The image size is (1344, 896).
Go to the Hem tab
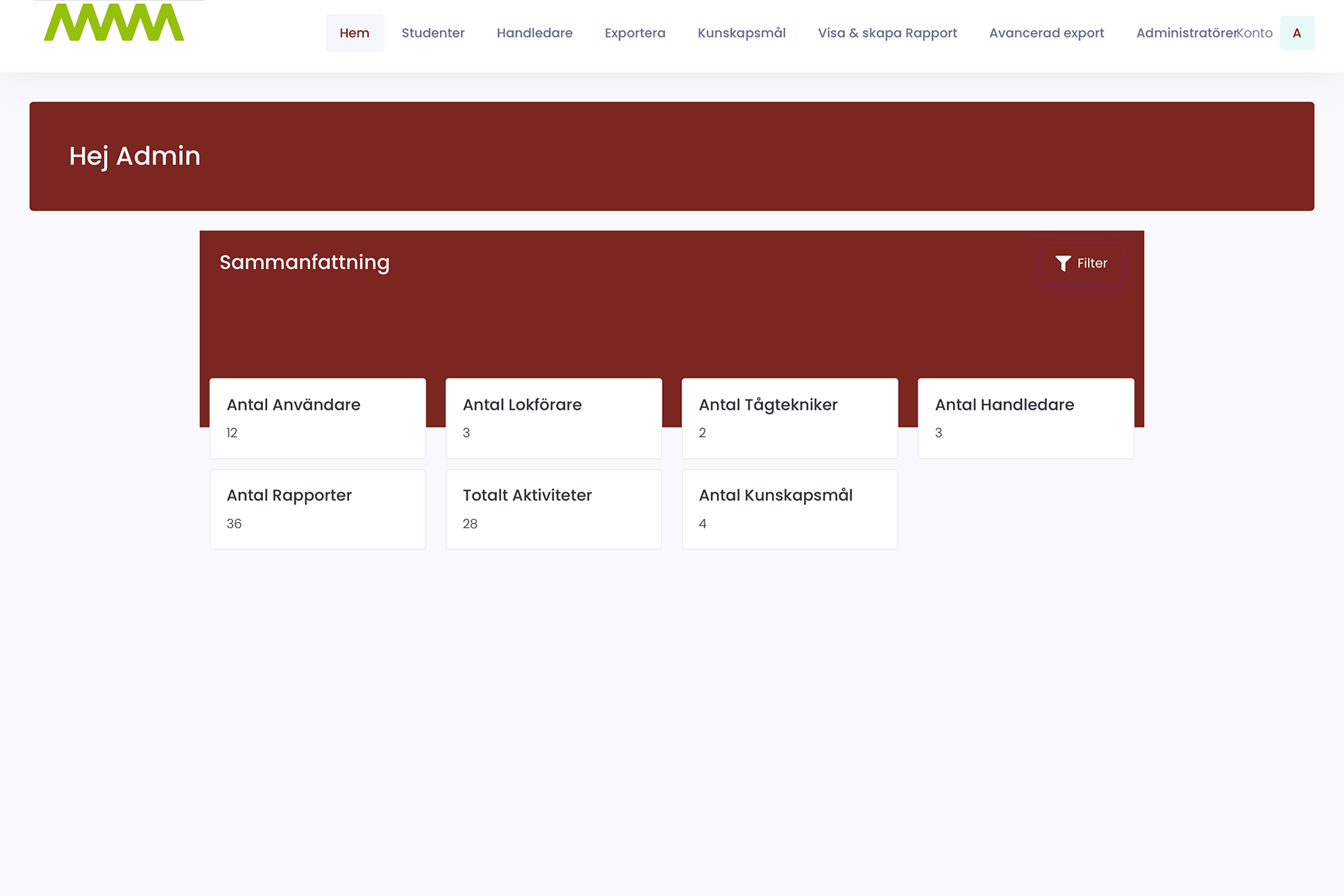(354, 33)
